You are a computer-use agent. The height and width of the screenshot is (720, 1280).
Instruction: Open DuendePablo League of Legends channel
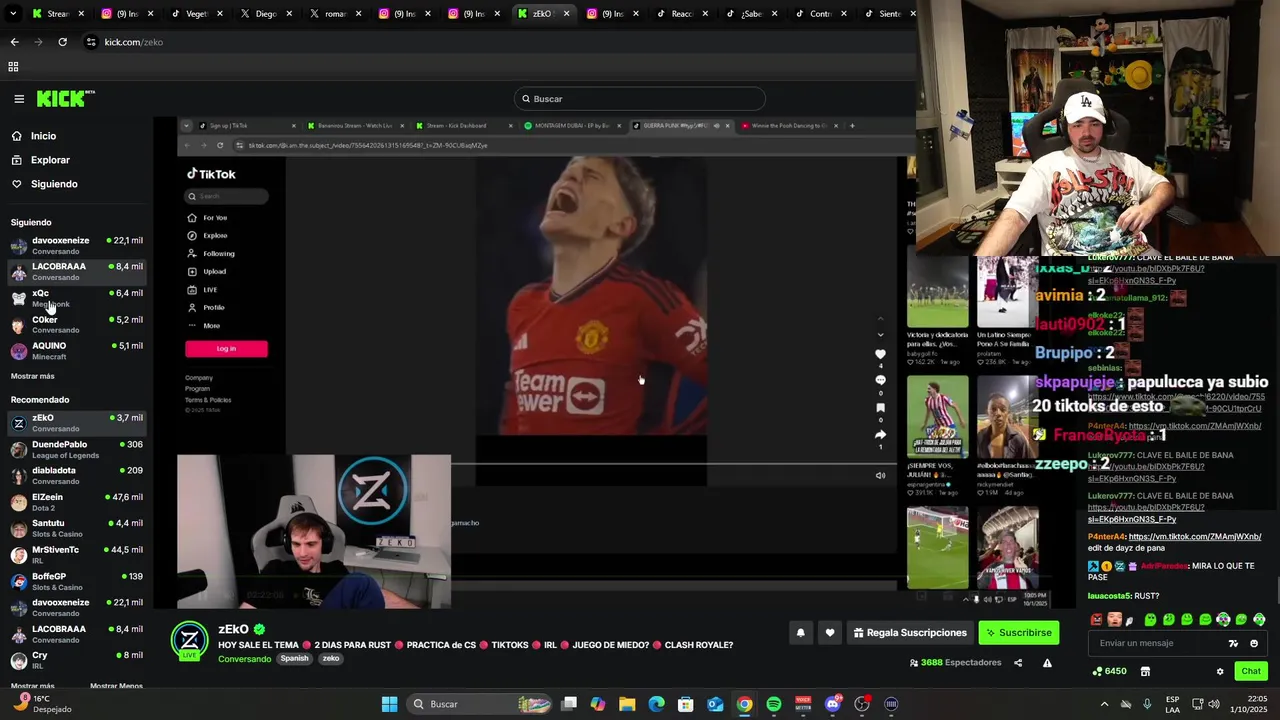click(x=77, y=450)
